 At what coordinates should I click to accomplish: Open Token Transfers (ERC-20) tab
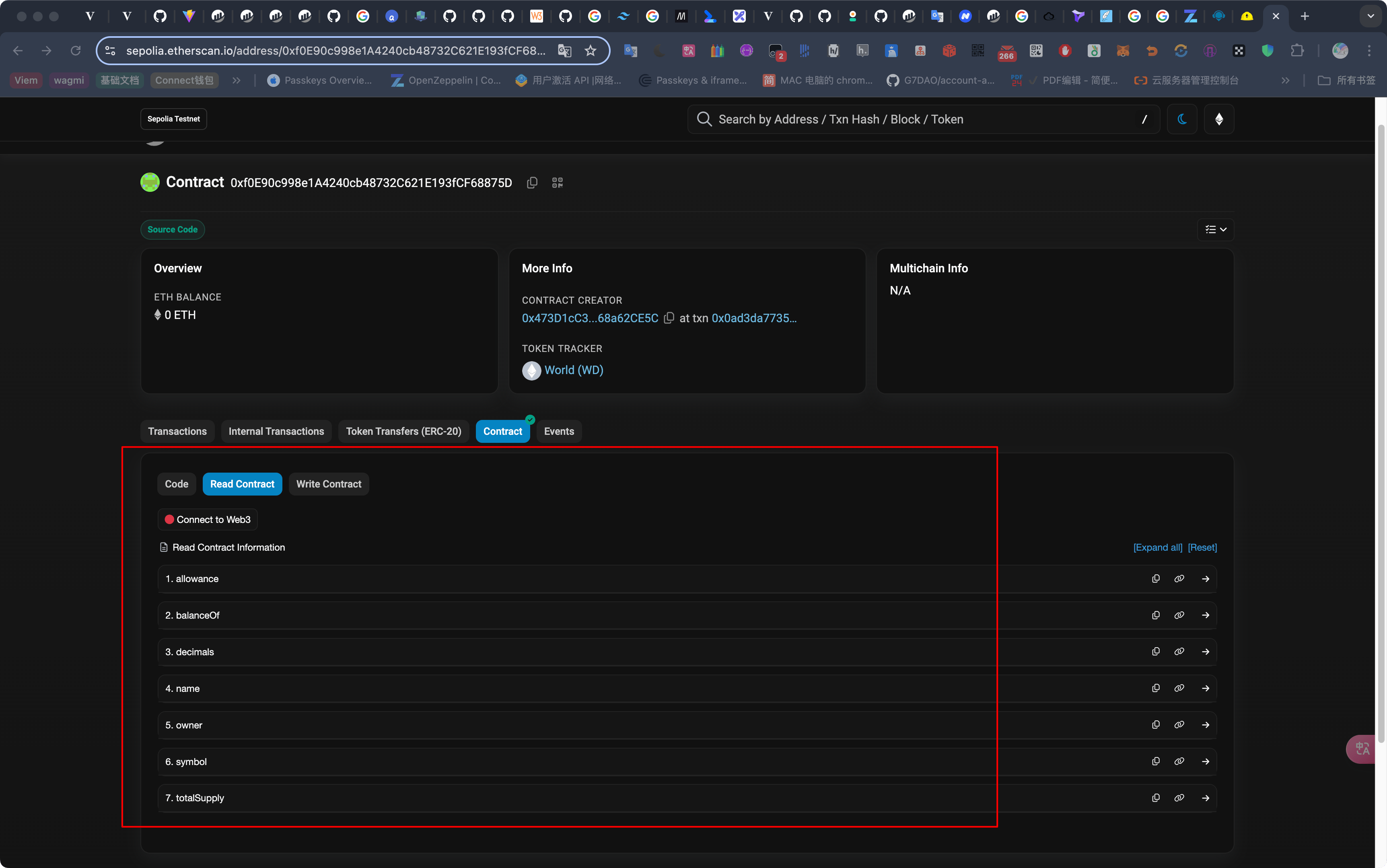(x=403, y=431)
